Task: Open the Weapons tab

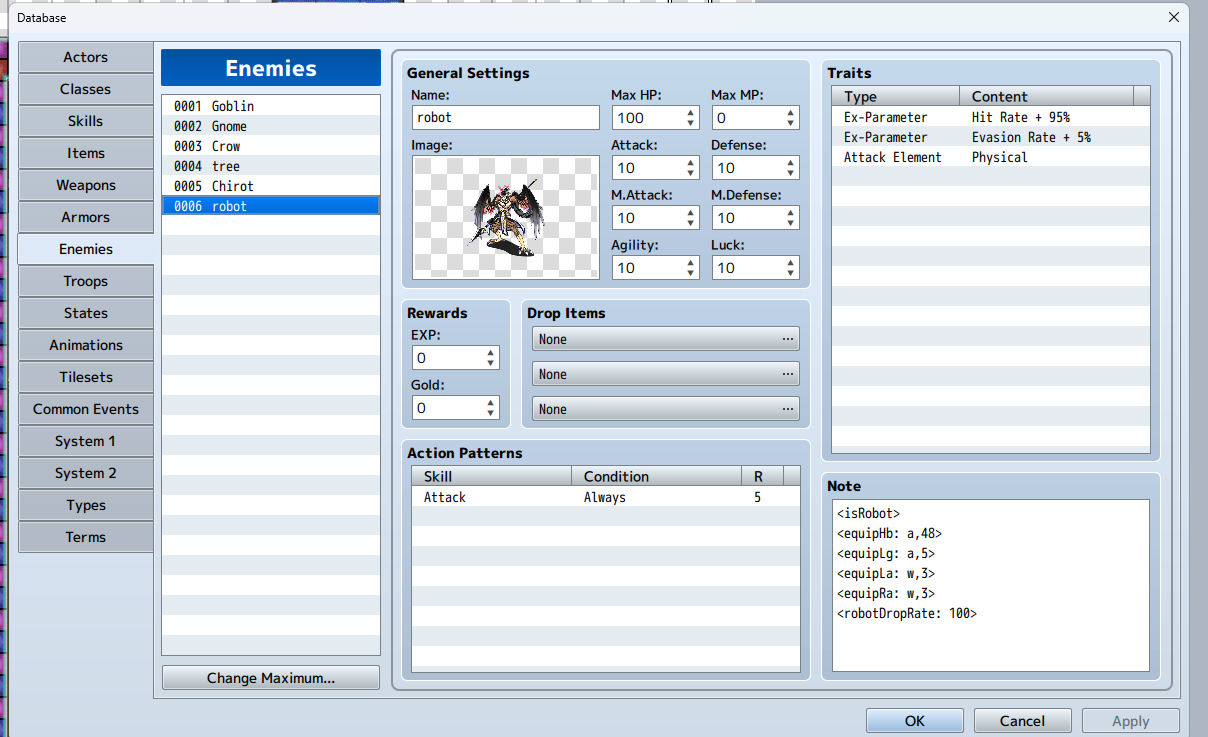Action: (86, 185)
